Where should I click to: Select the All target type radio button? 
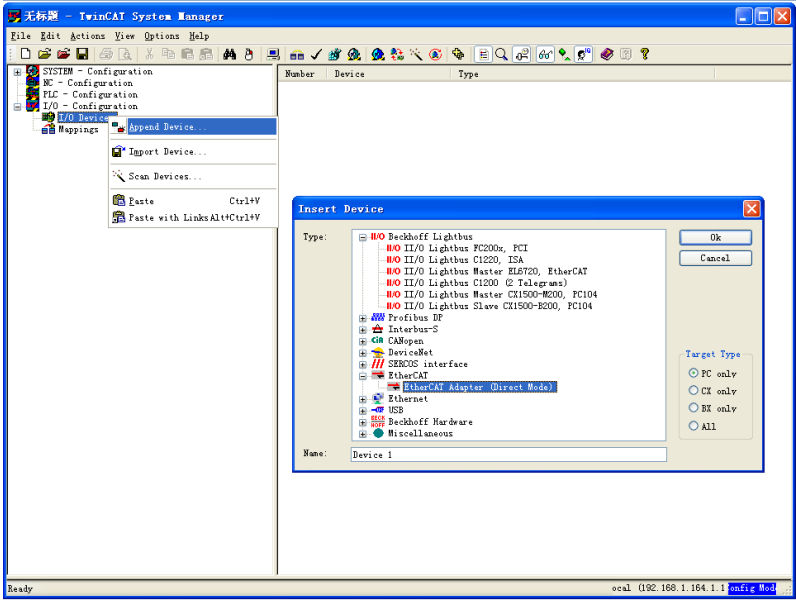click(x=693, y=426)
